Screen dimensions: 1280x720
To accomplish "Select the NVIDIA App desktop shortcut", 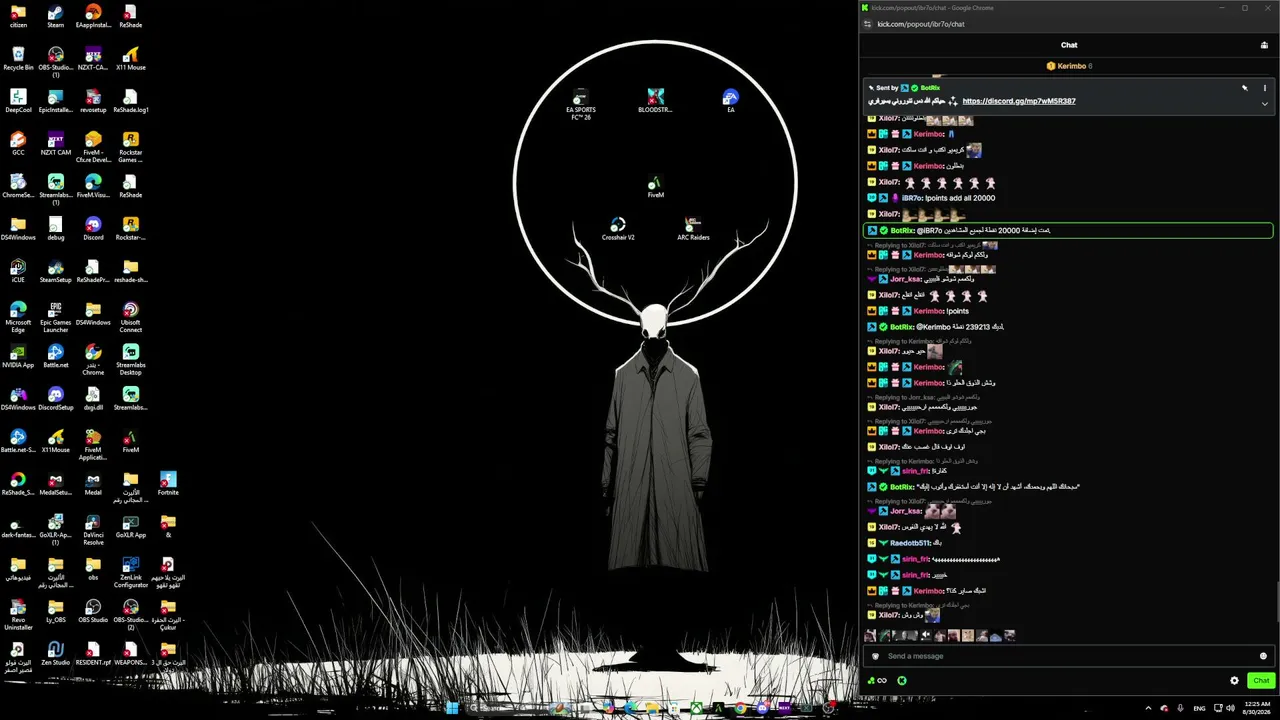I will click(x=18, y=357).
